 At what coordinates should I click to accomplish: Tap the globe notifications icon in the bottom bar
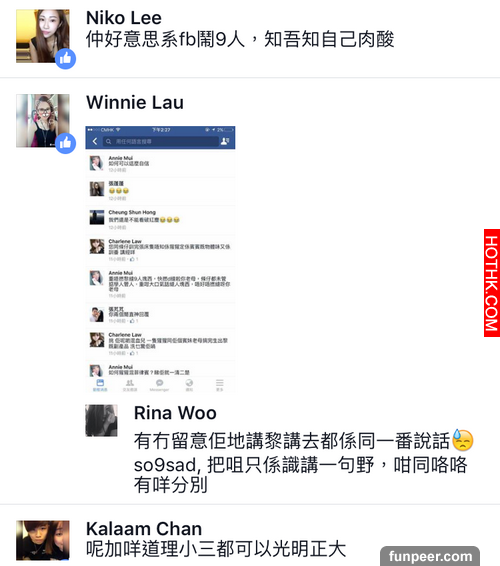pyautogui.click(x=189, y=385)
